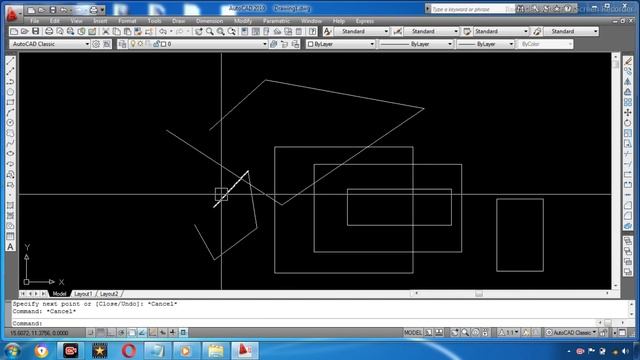The image size is (640, 360).
Task: Expand the layer 0 dropdown list
Action: [x=264, y=44]
